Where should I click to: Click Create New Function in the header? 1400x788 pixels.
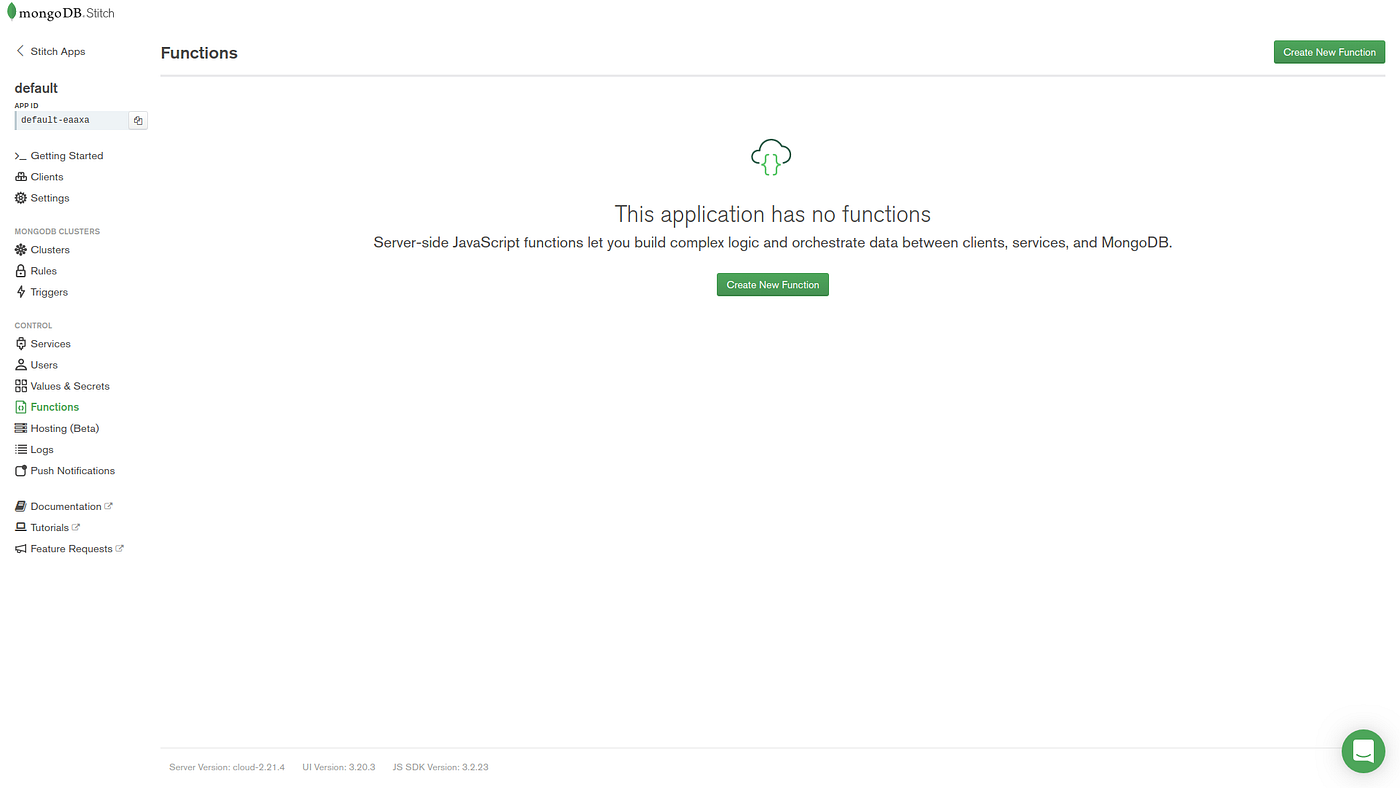[x=1329, y=51]
